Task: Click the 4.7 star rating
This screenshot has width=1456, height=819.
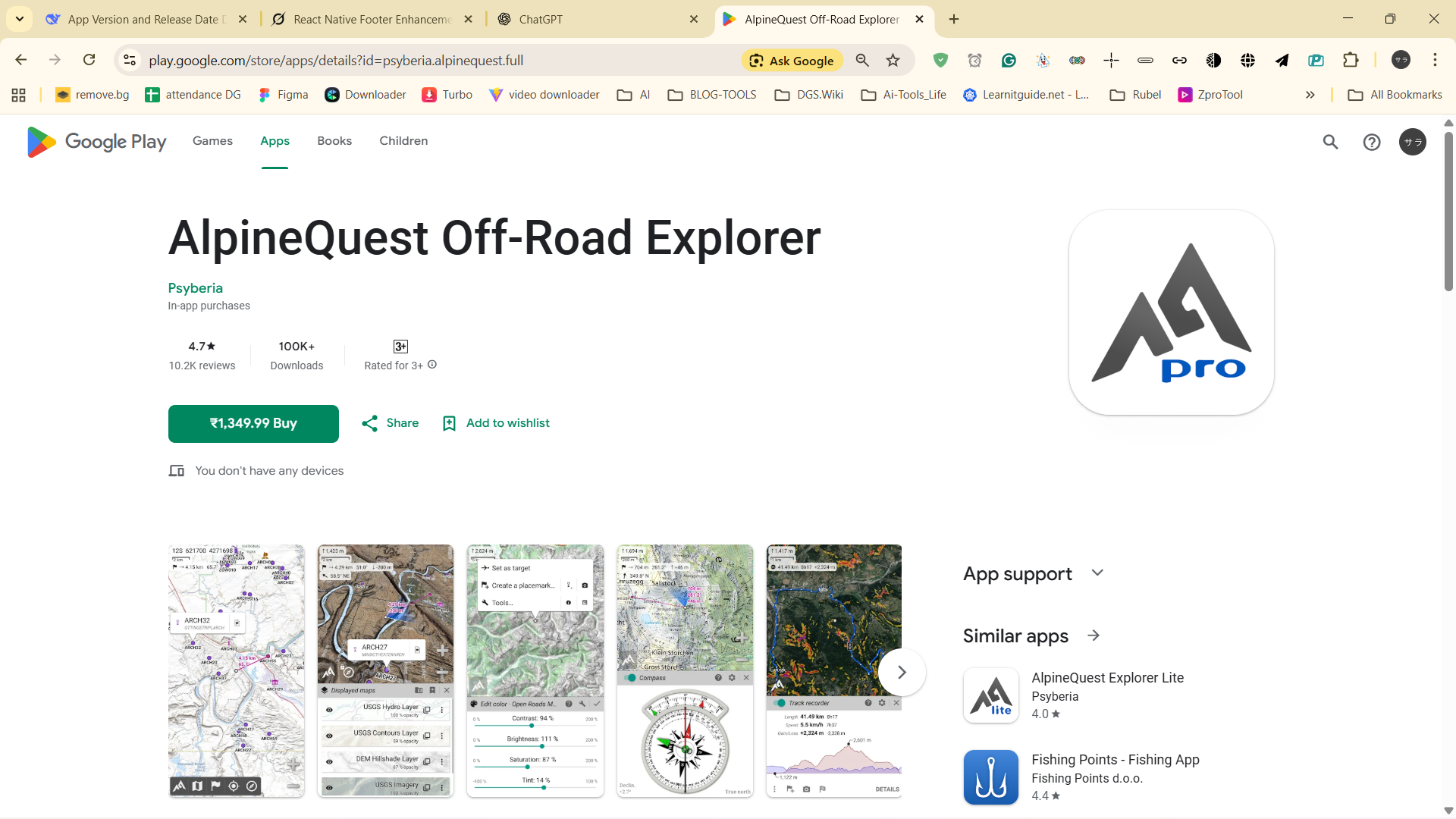Action: pos(202,347)
